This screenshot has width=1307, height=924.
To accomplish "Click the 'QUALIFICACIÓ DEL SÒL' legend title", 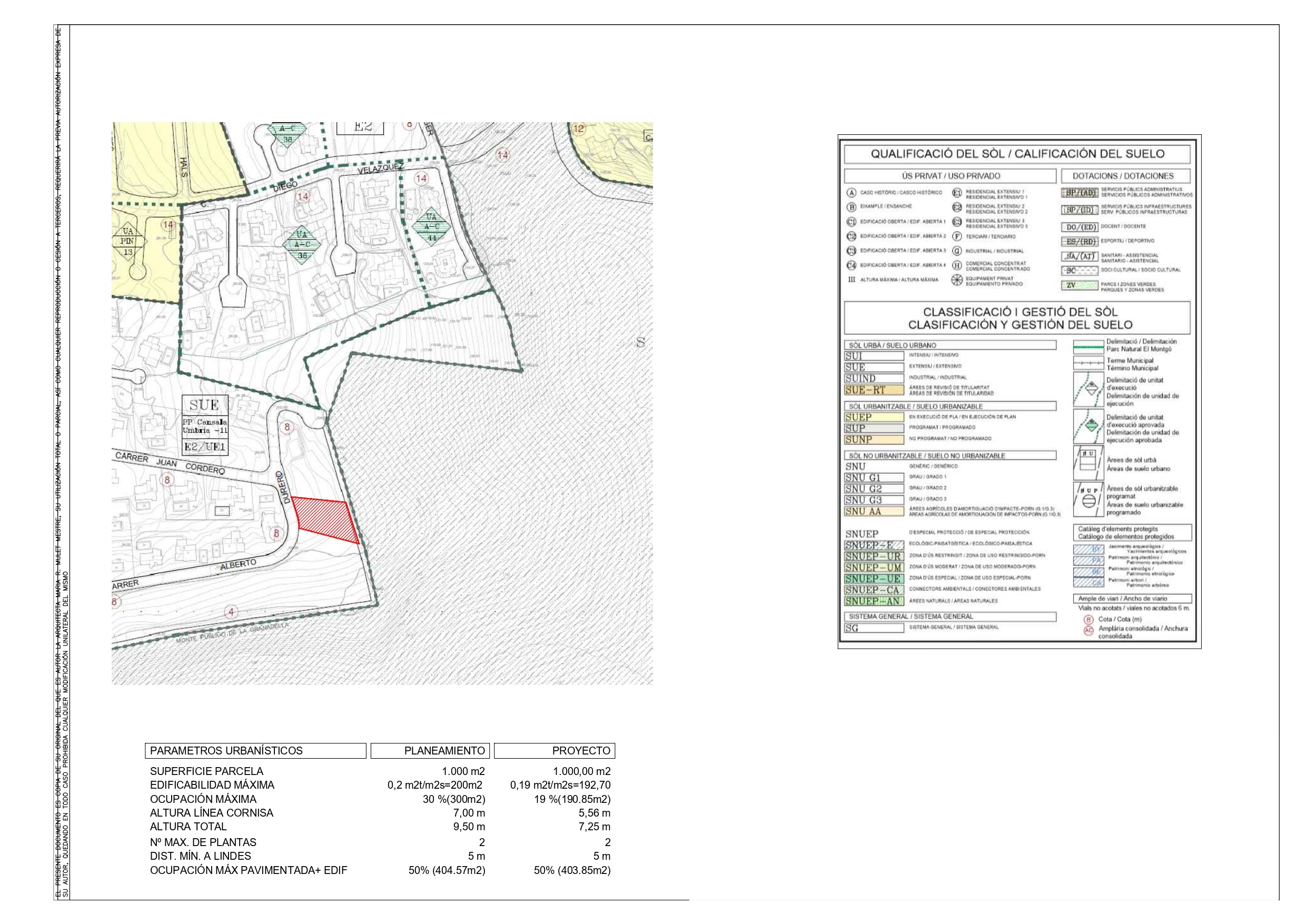I will pos(1017,154).
